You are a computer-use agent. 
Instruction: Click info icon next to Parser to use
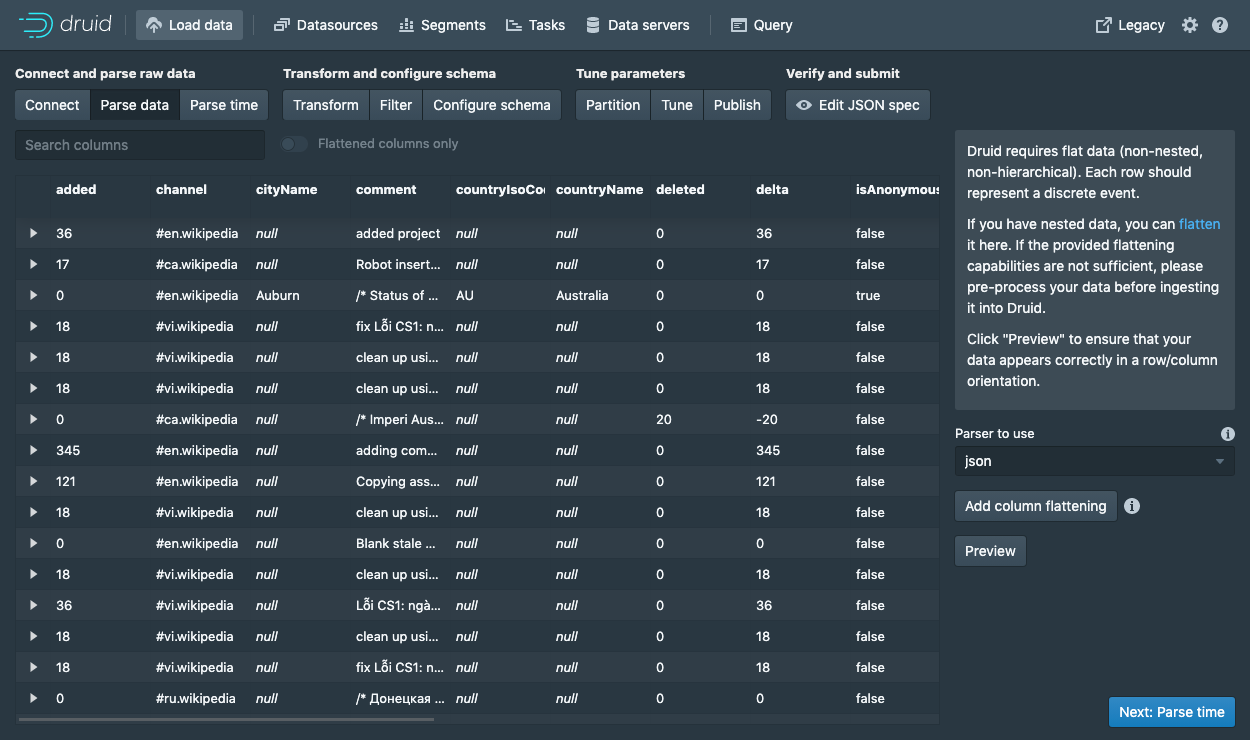[x=1227, y=434]
